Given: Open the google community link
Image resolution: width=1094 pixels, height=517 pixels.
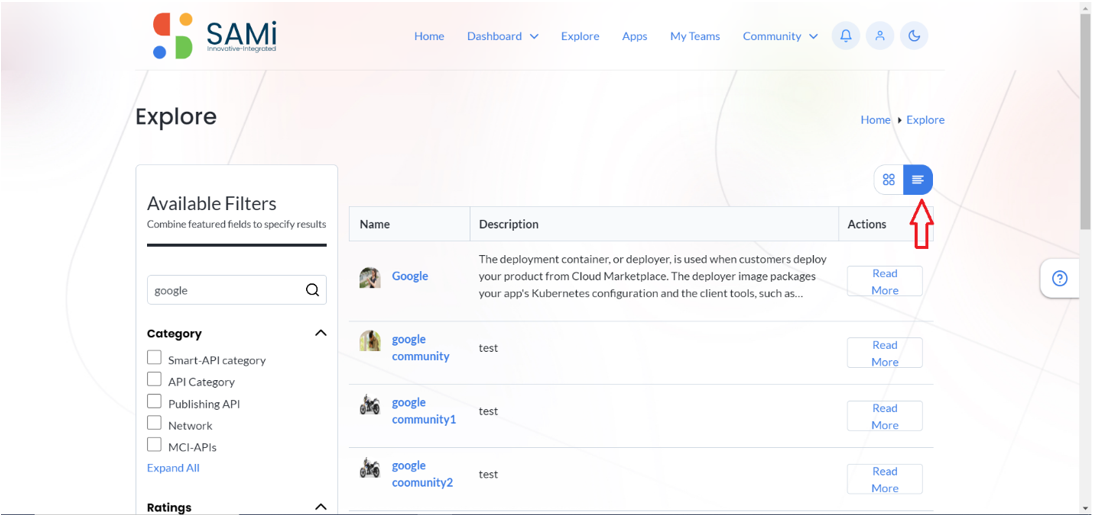Looking at the screenshot, I should click(x=420, y=347).
